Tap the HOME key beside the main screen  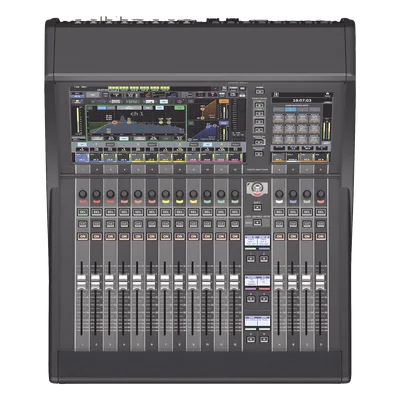click(259, 91)
